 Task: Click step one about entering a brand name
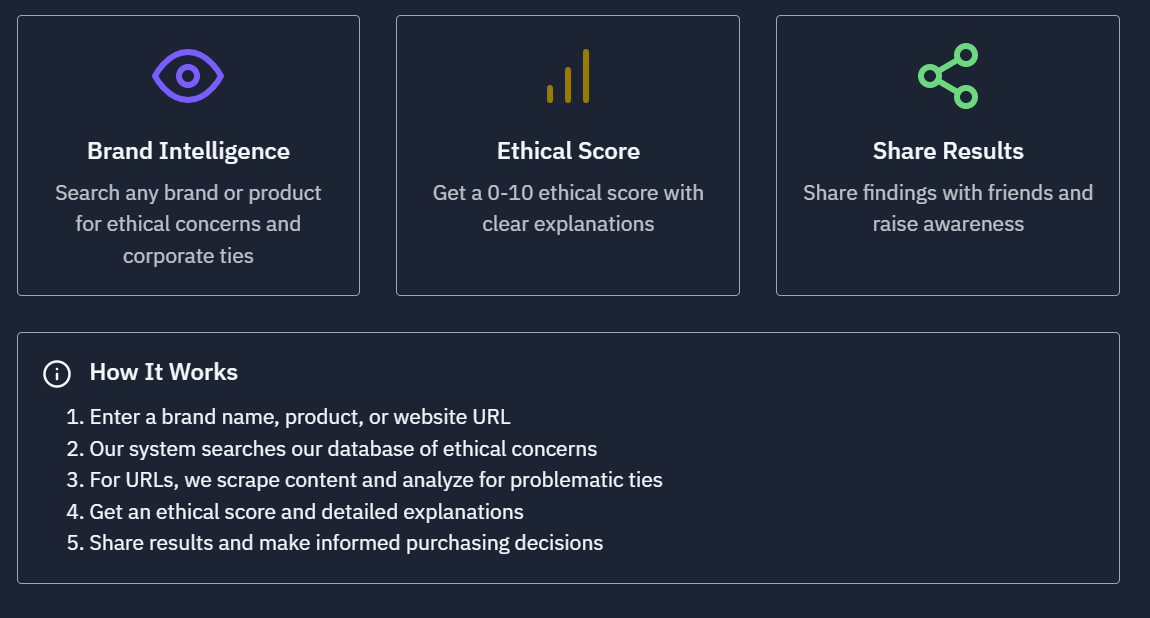[x=288, y=417]
